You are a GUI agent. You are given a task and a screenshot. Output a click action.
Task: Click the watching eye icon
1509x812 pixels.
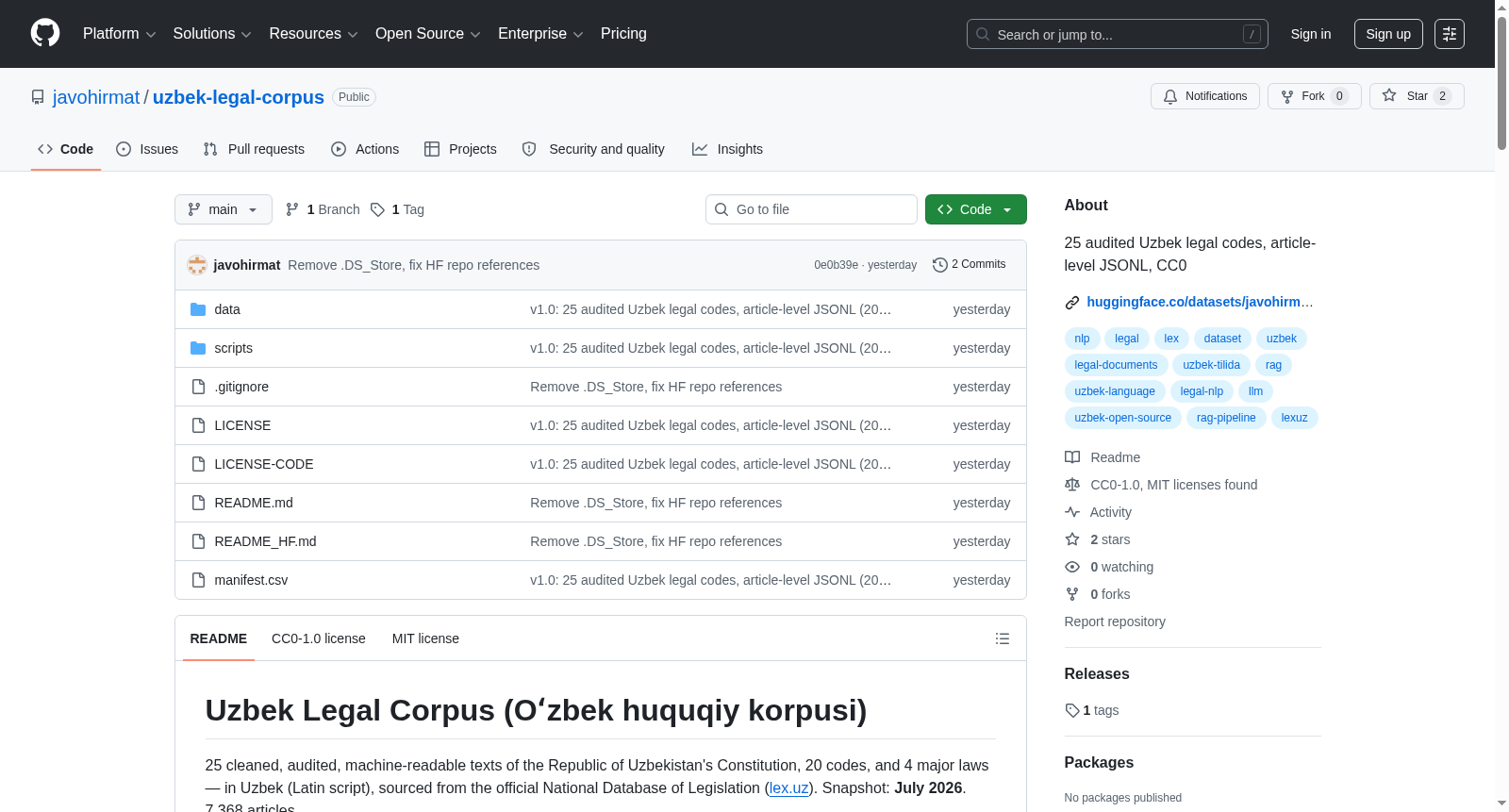(x=1072, y=567)
